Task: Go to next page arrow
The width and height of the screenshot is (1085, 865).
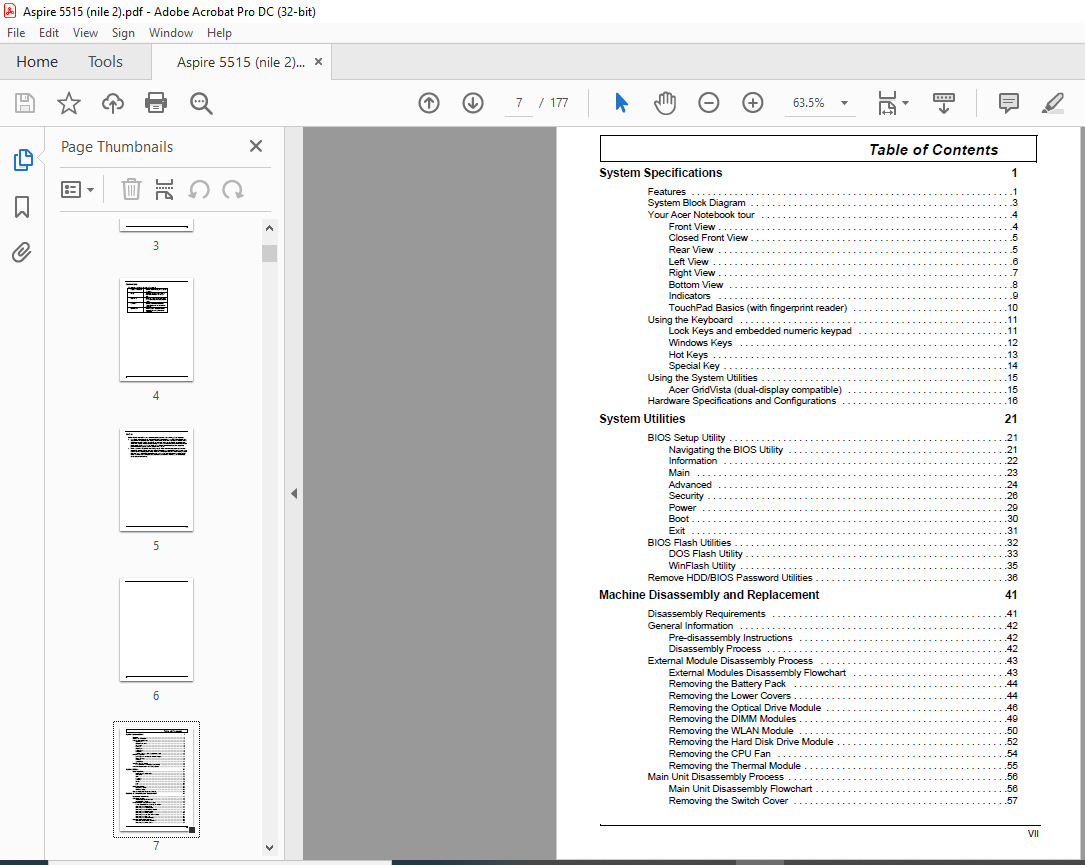Action: [x=473, y=103]
